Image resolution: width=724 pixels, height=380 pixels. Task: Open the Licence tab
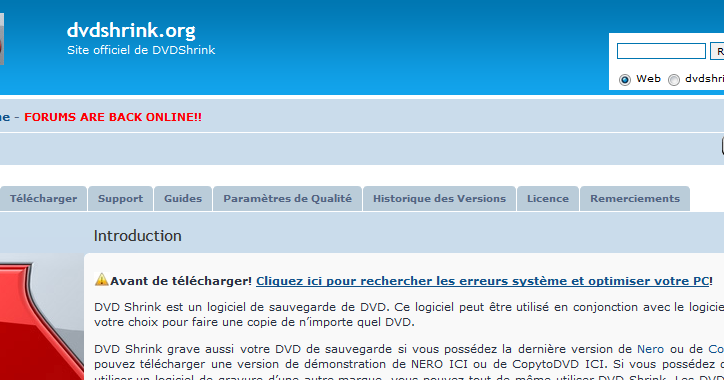[x=548, y=199]
